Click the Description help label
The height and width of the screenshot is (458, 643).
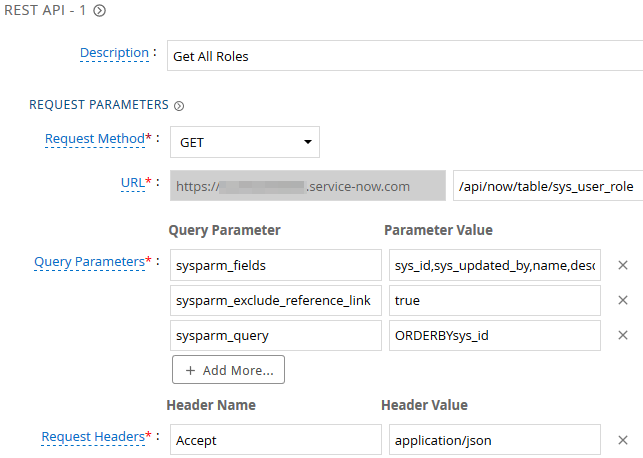pos(114,52)
